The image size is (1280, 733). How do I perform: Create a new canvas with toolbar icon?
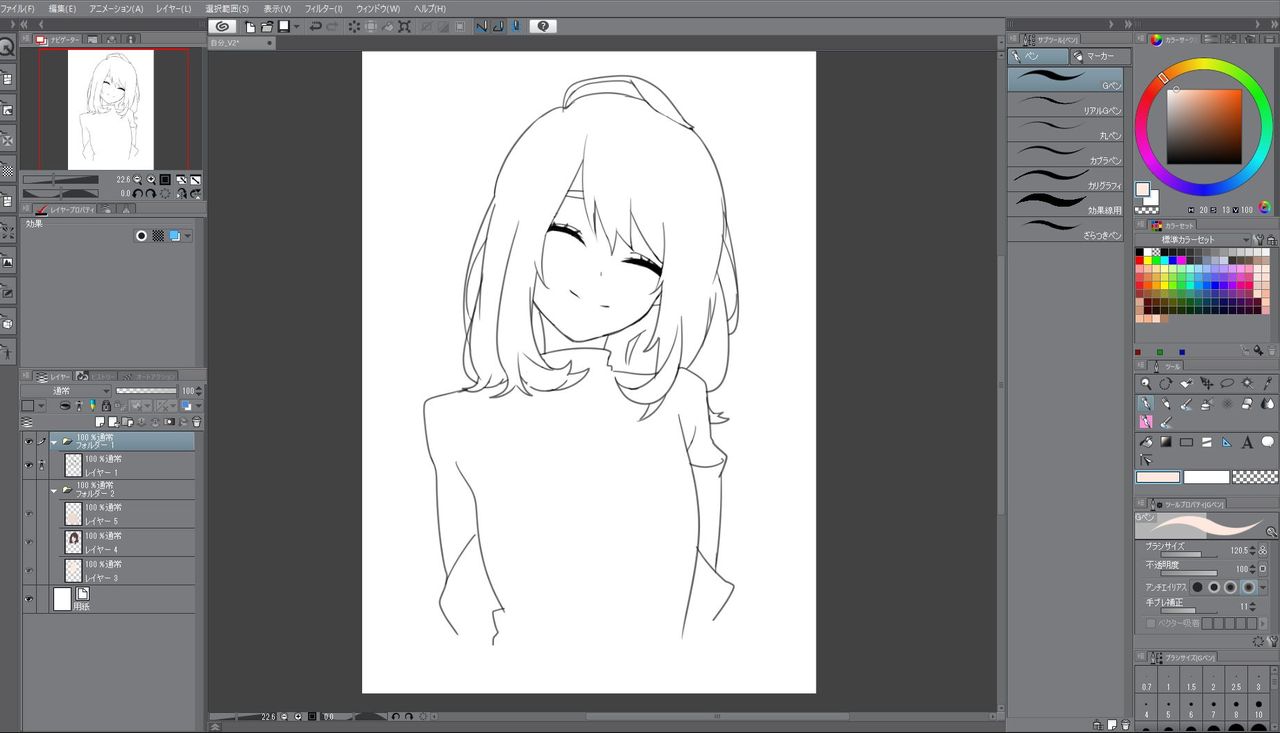250,26
